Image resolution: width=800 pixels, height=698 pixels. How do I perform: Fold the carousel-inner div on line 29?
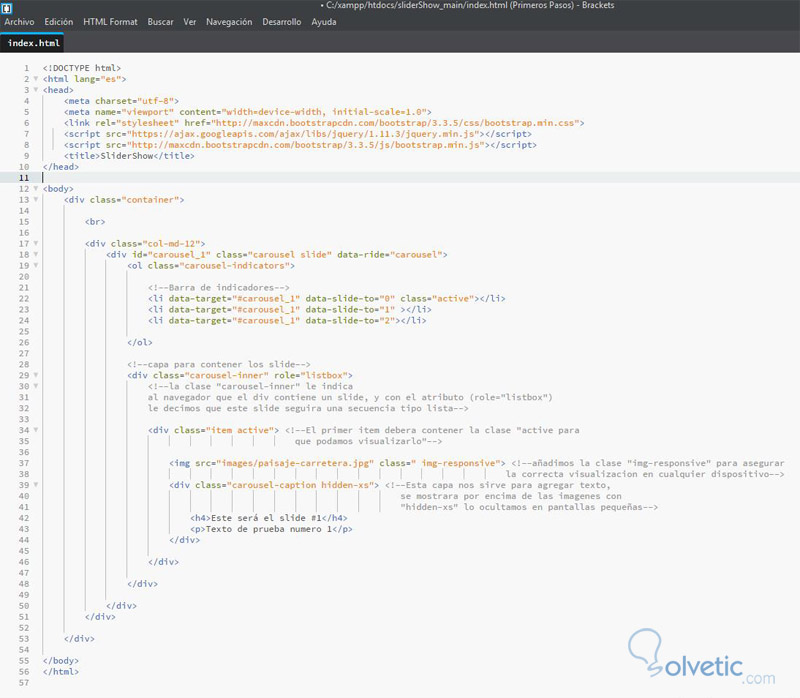pyautogui.click(x=34, y=376)
